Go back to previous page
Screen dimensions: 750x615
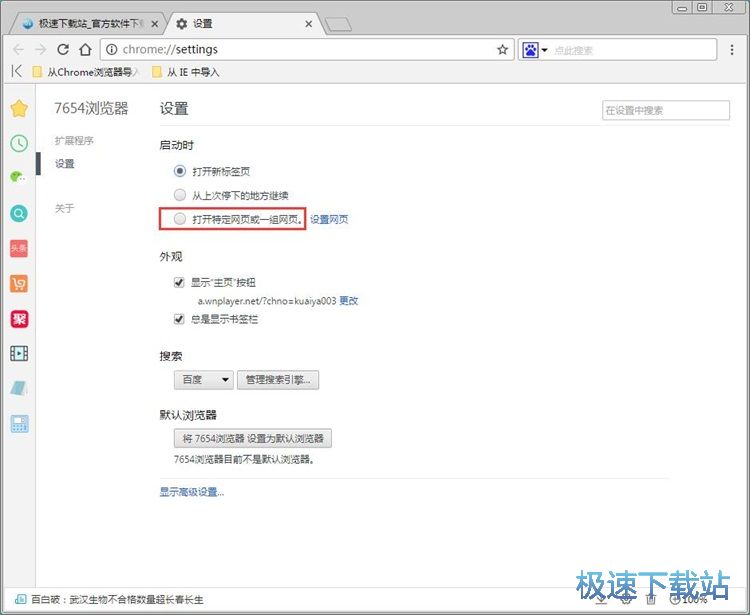18,50
